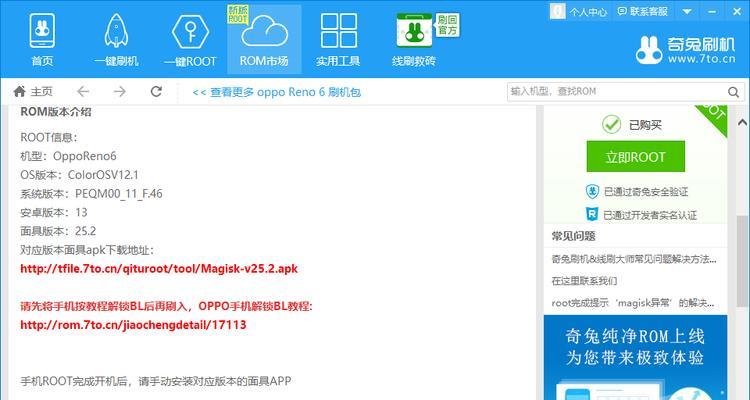
Task: Select the 面具版本：25.2 text
Action: point(58,231)
